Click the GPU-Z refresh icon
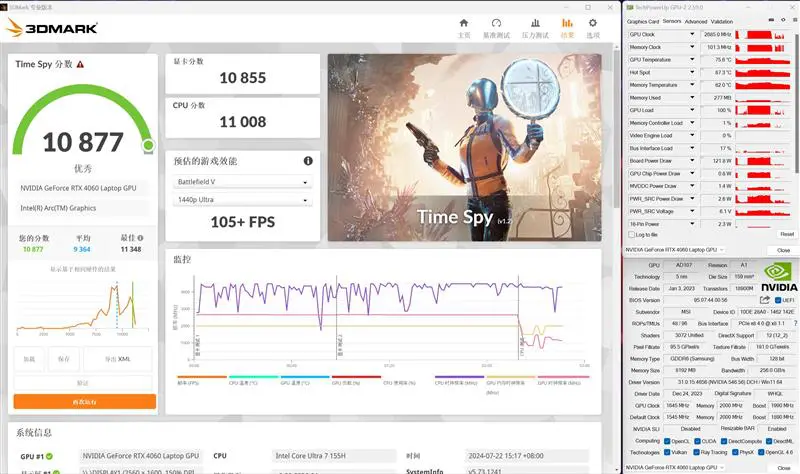The height and width of the screenshot is (474, 800). 783,20
